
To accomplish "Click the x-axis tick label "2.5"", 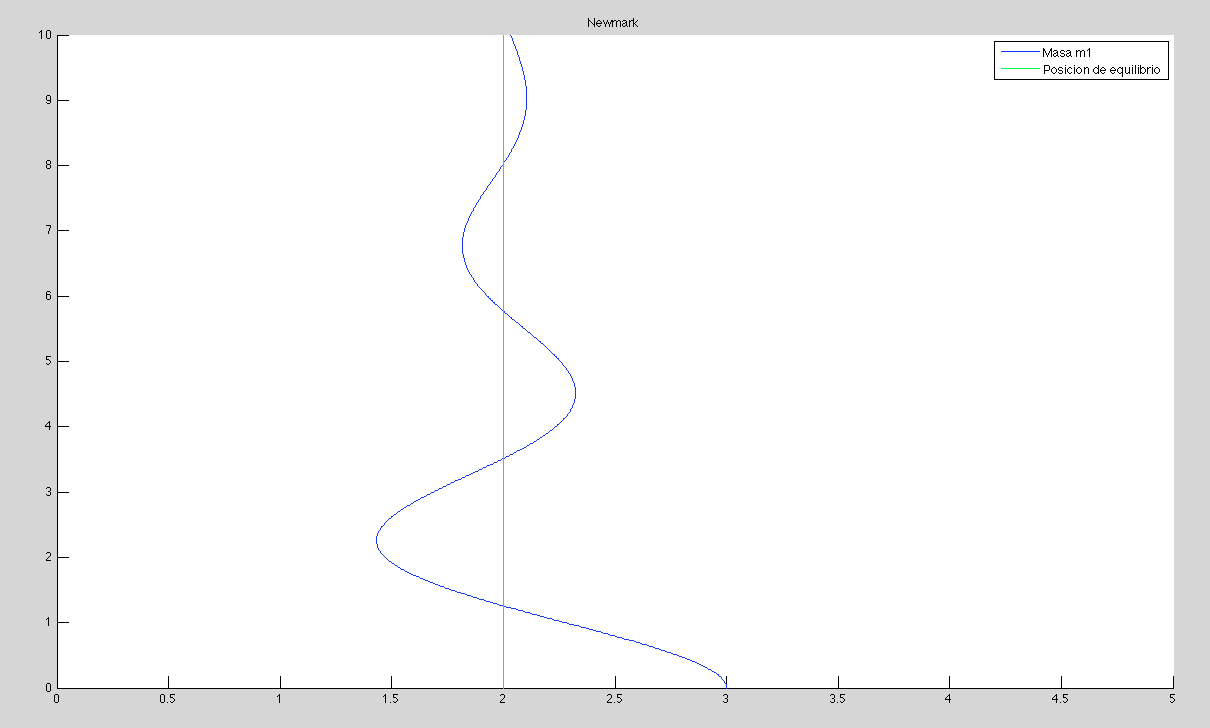I will [614, 700].
